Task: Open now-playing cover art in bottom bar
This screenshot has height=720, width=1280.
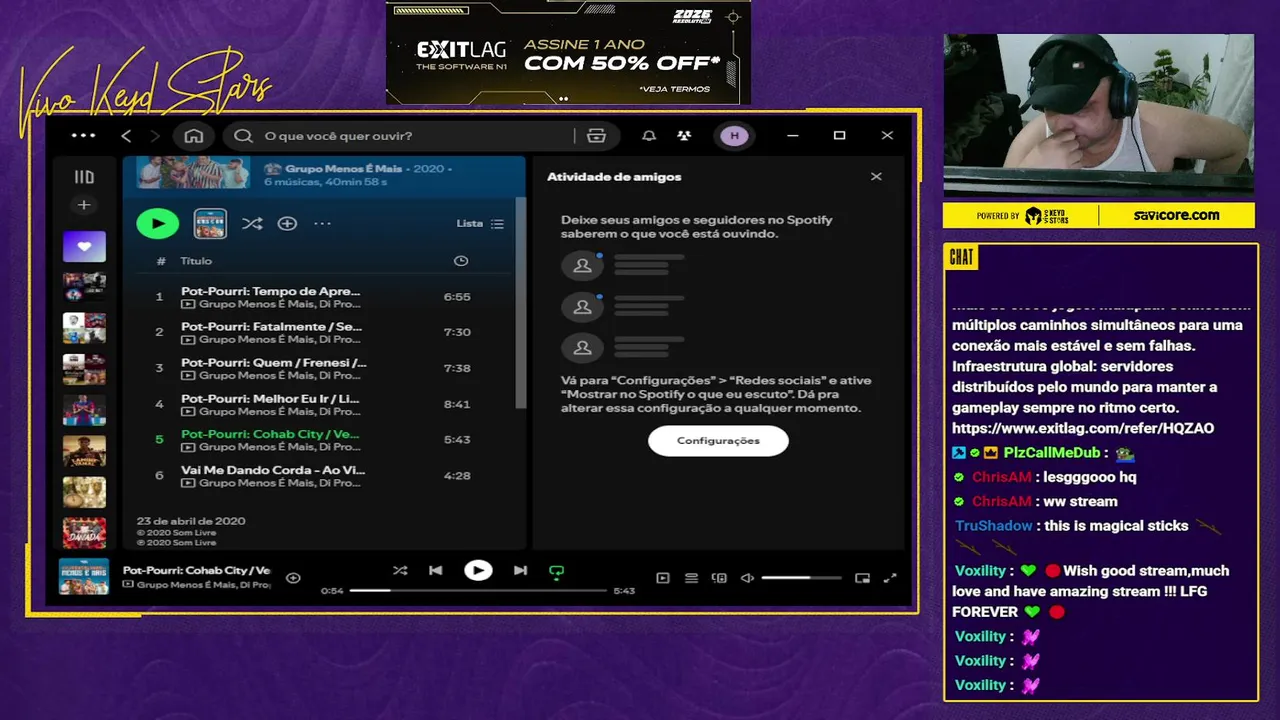Action: tap(84, 577)
